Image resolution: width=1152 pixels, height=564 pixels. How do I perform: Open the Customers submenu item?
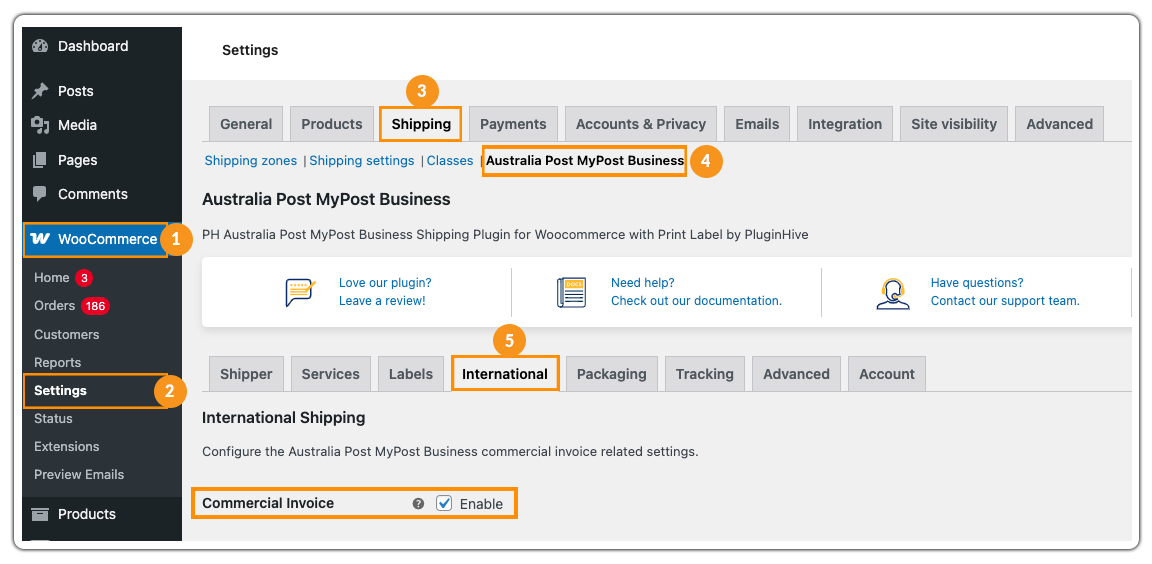click(x=66, y=334)
